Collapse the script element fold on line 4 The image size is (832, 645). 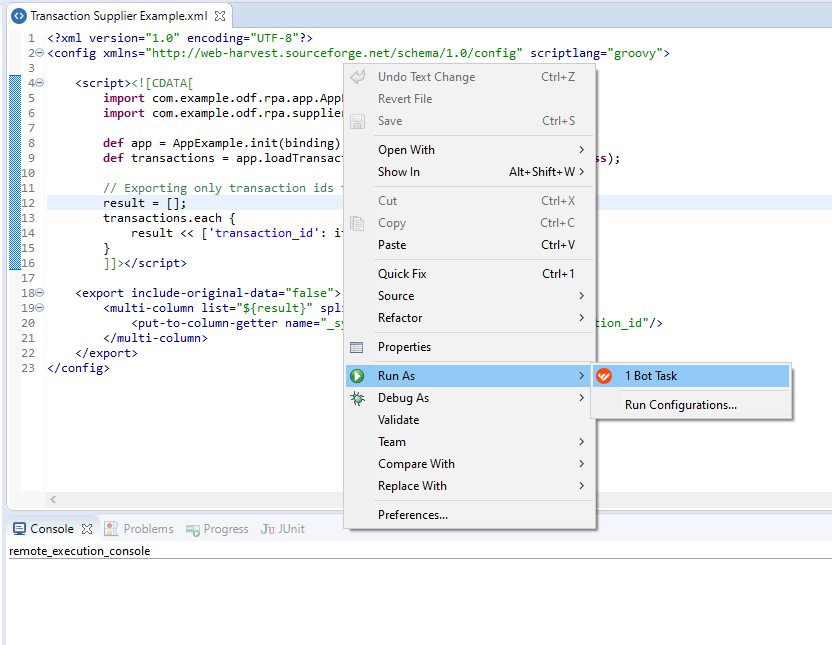[x=39, y=83]
